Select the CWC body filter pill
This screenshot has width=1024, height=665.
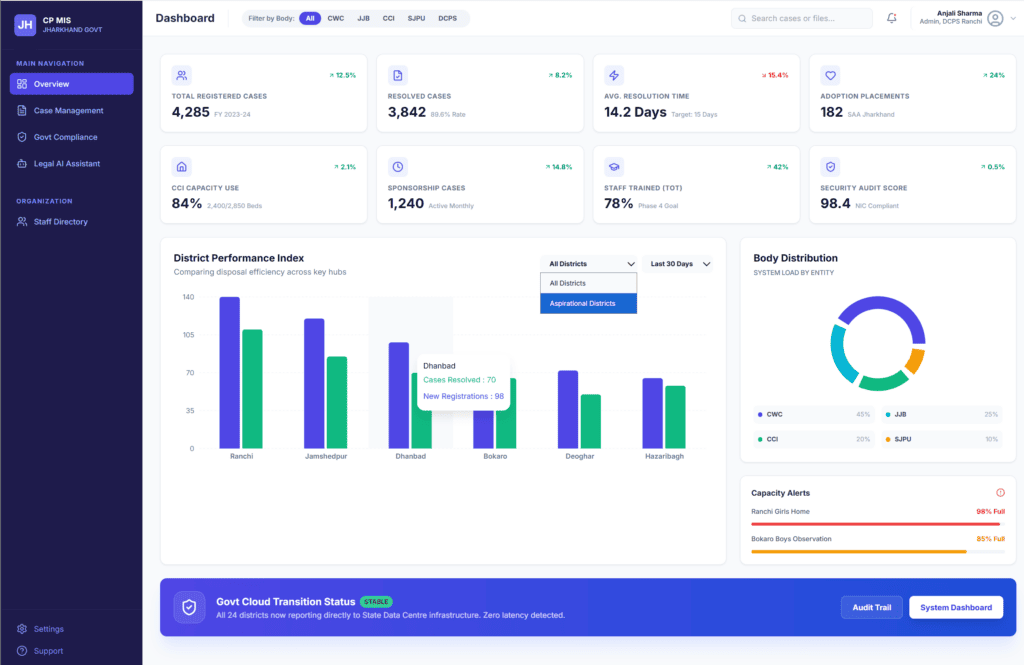(336, 18)
